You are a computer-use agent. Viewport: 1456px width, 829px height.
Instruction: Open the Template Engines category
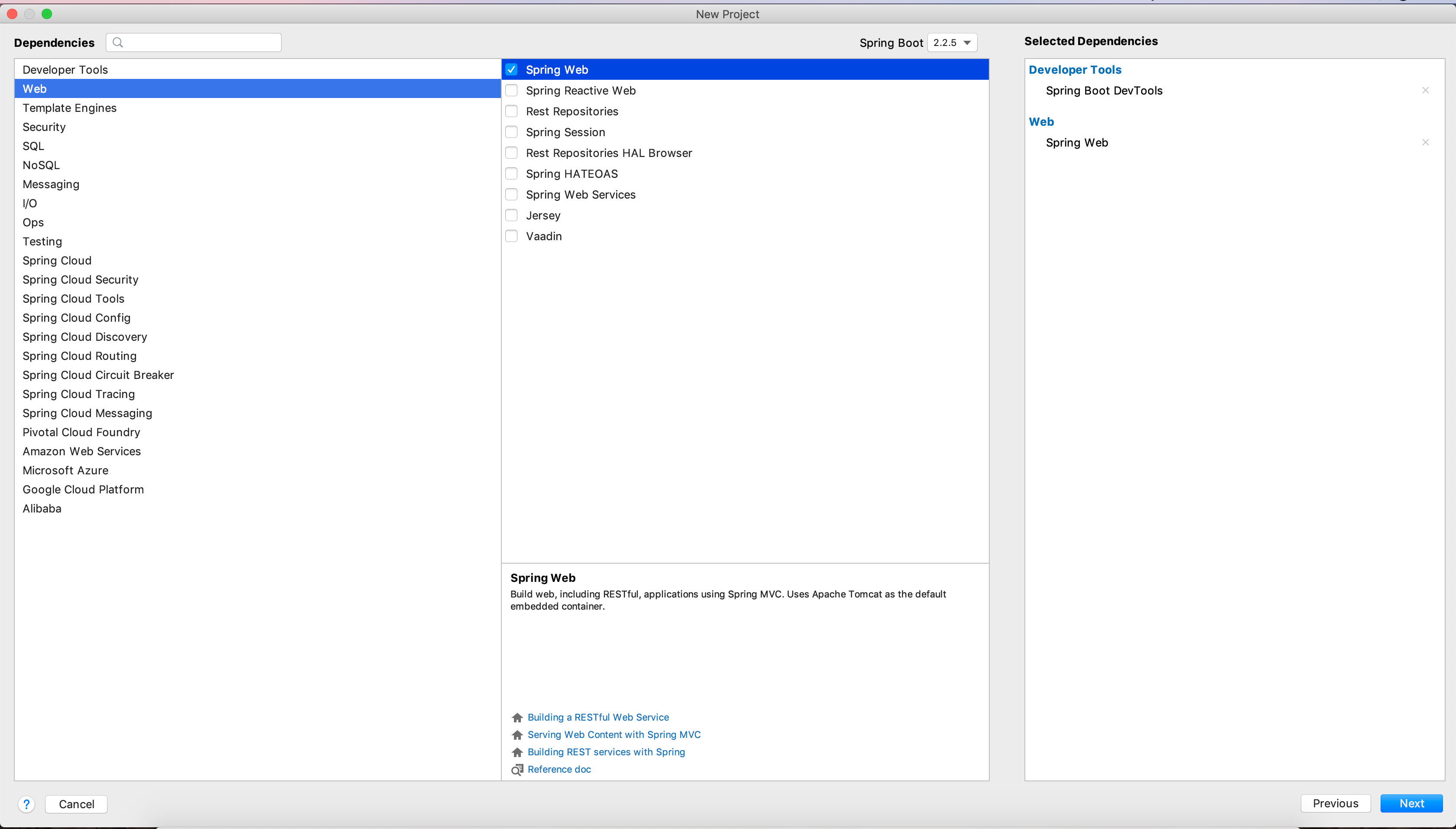(x=257, y=108)
